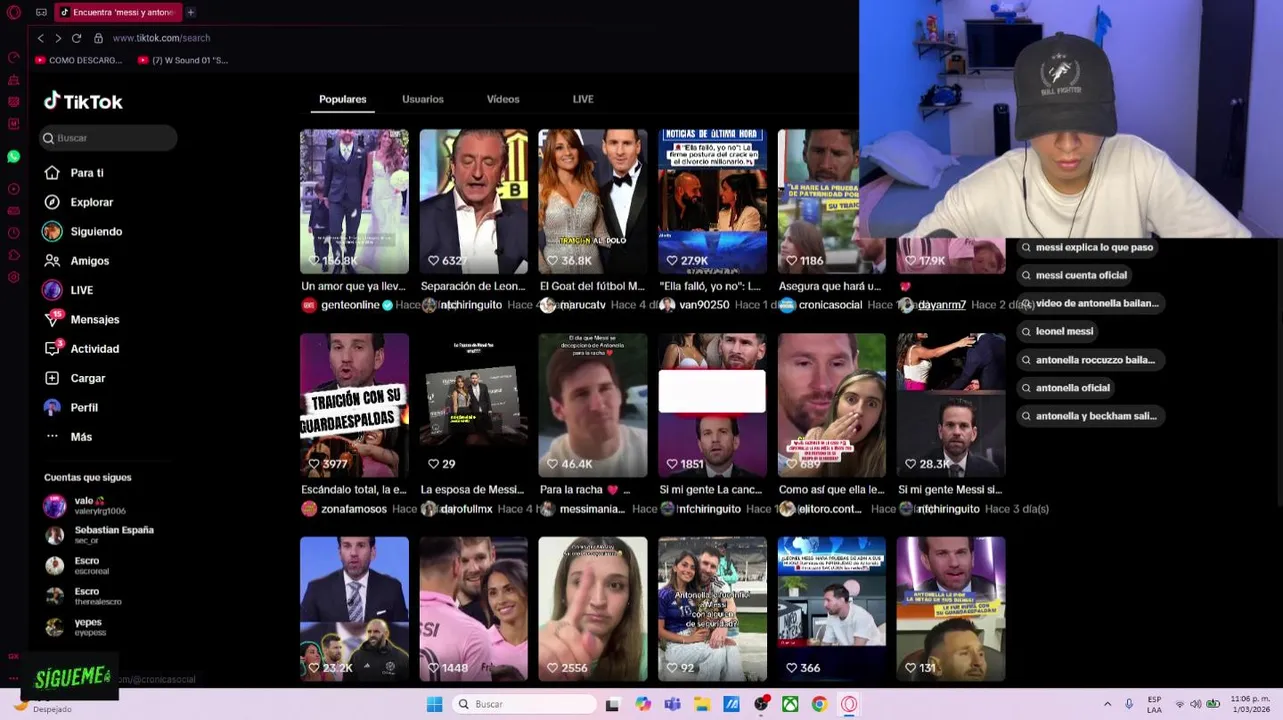This screenshot has height=720, width=1283.
Task: Open the LIVE sidebar item
Action: point(68,290)
